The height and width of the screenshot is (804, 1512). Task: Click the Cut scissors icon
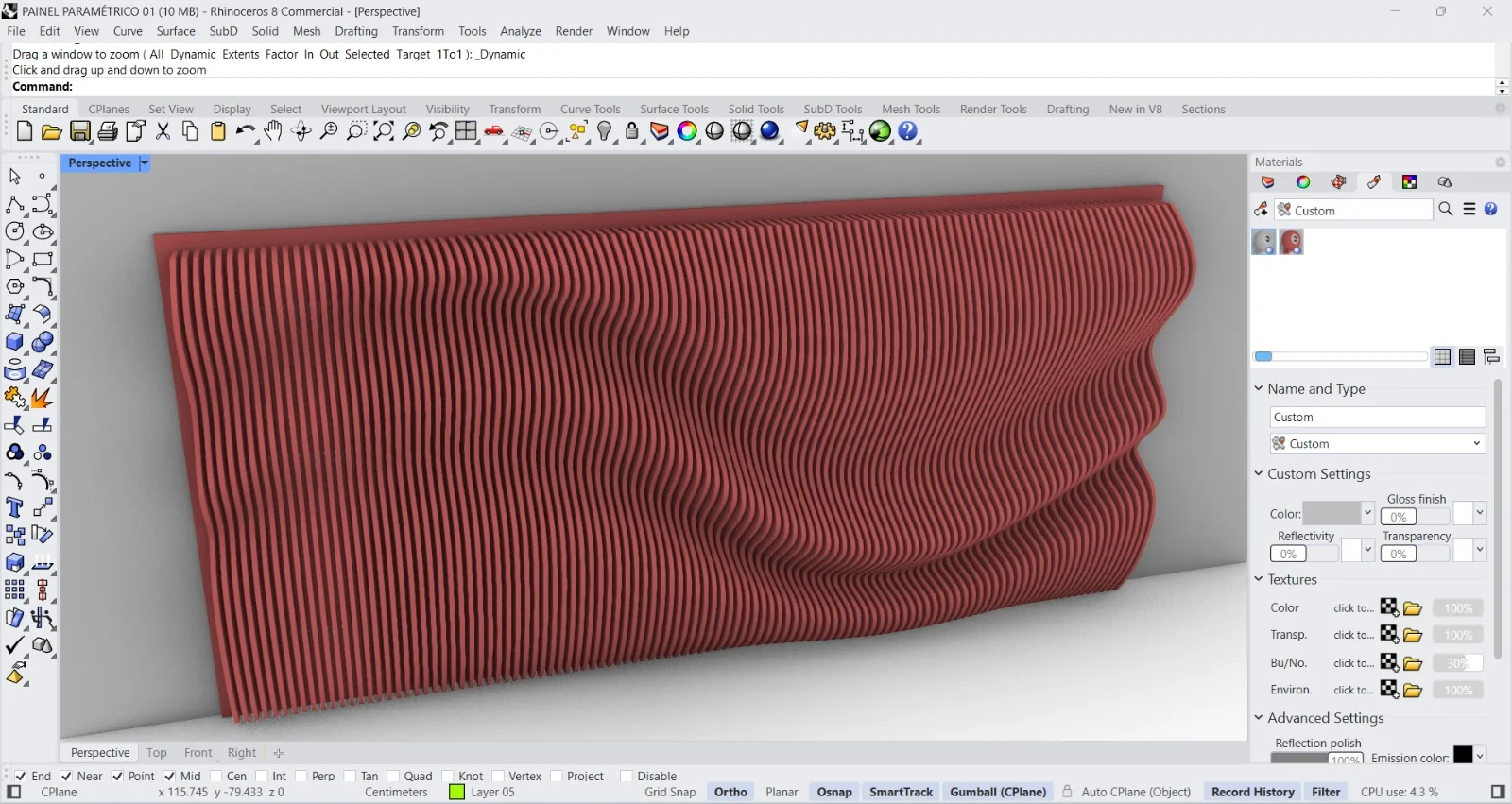click(x=163, y=131)
